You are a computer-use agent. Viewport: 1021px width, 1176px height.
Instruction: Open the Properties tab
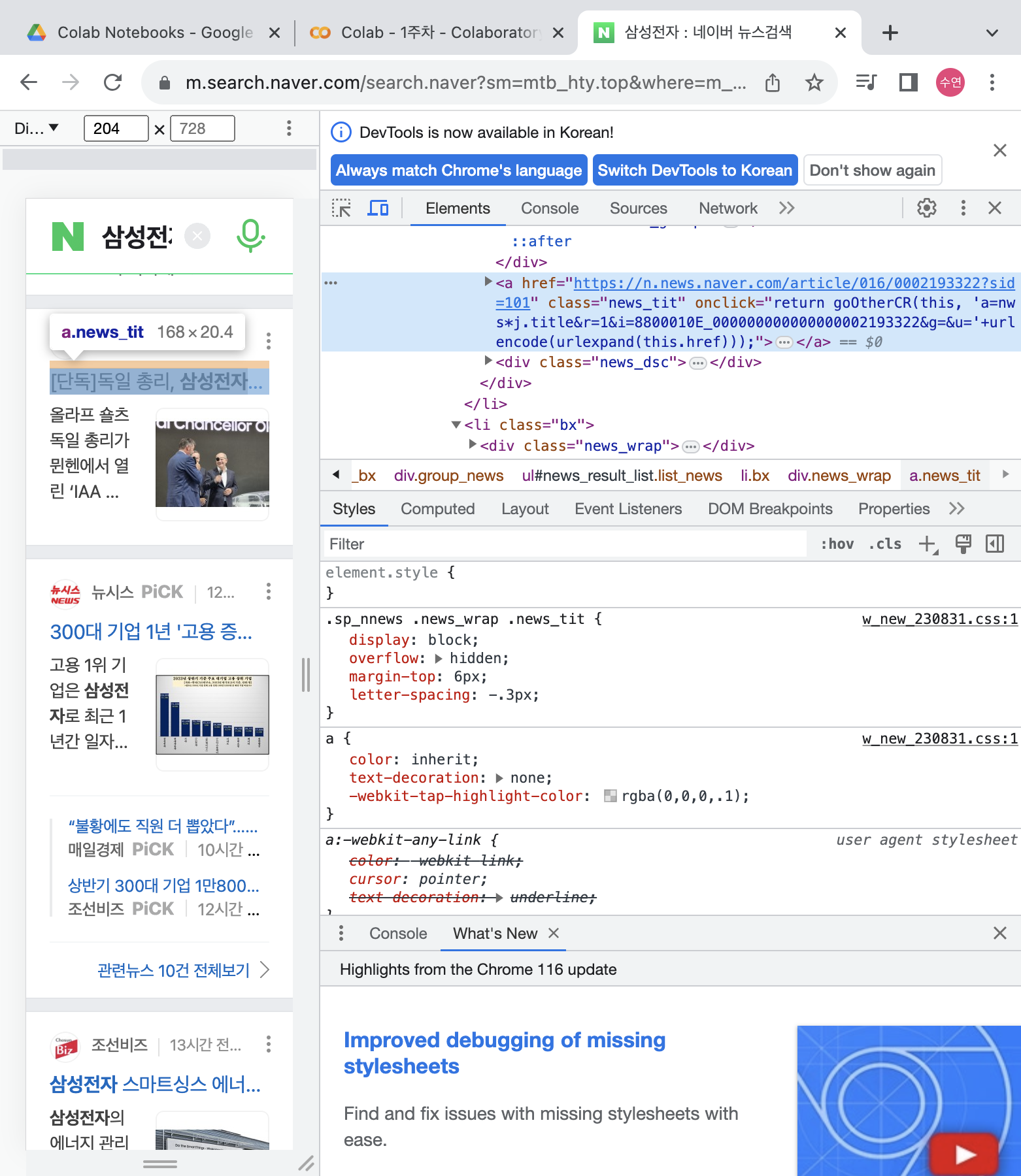(x=894, y=509)
